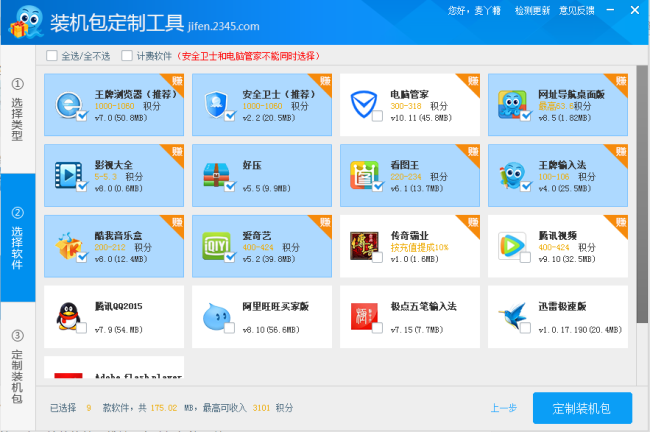Screen dimensions: 650x432
Task: Uncheck the 影视大全 checkbox
Action: [82, 186]
